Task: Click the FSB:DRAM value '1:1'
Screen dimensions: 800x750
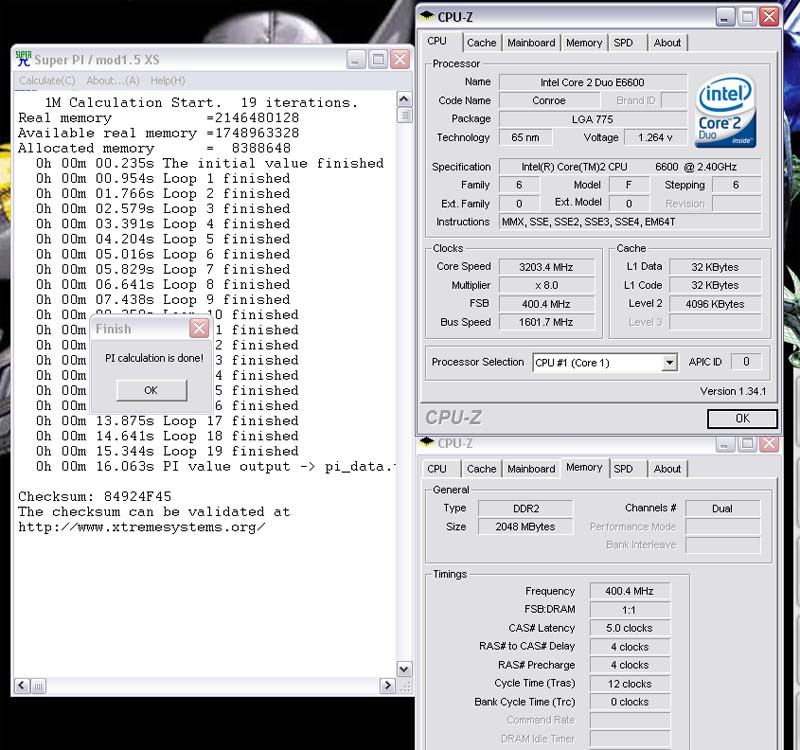Action: tap(630, 610)
